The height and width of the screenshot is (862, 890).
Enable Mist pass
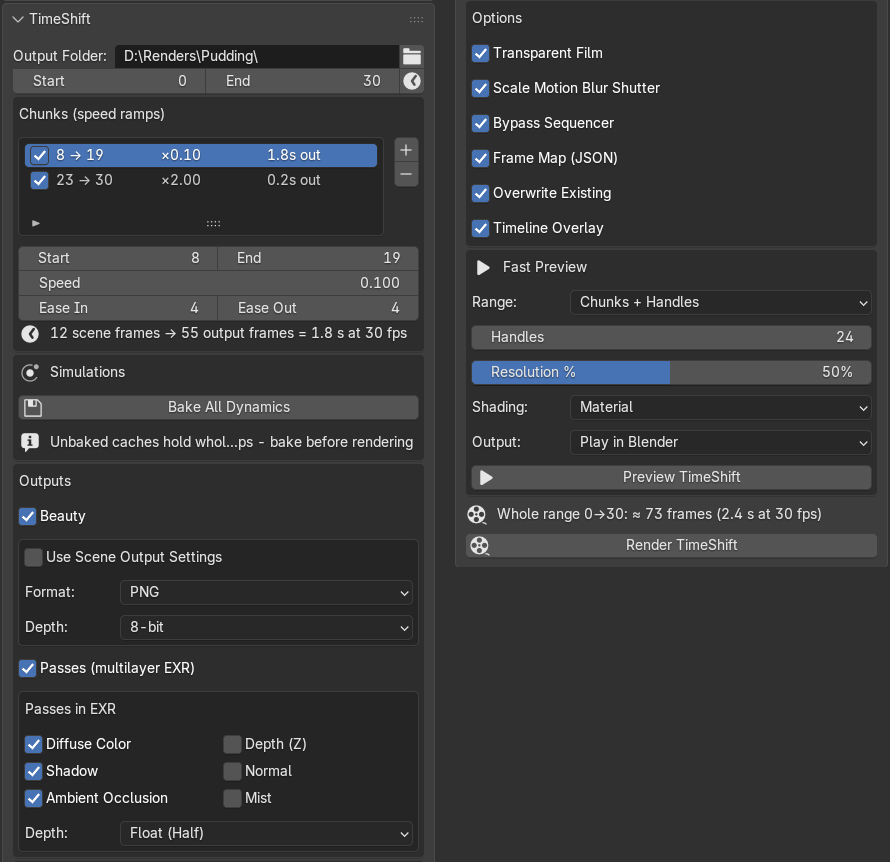click(232, 798)
